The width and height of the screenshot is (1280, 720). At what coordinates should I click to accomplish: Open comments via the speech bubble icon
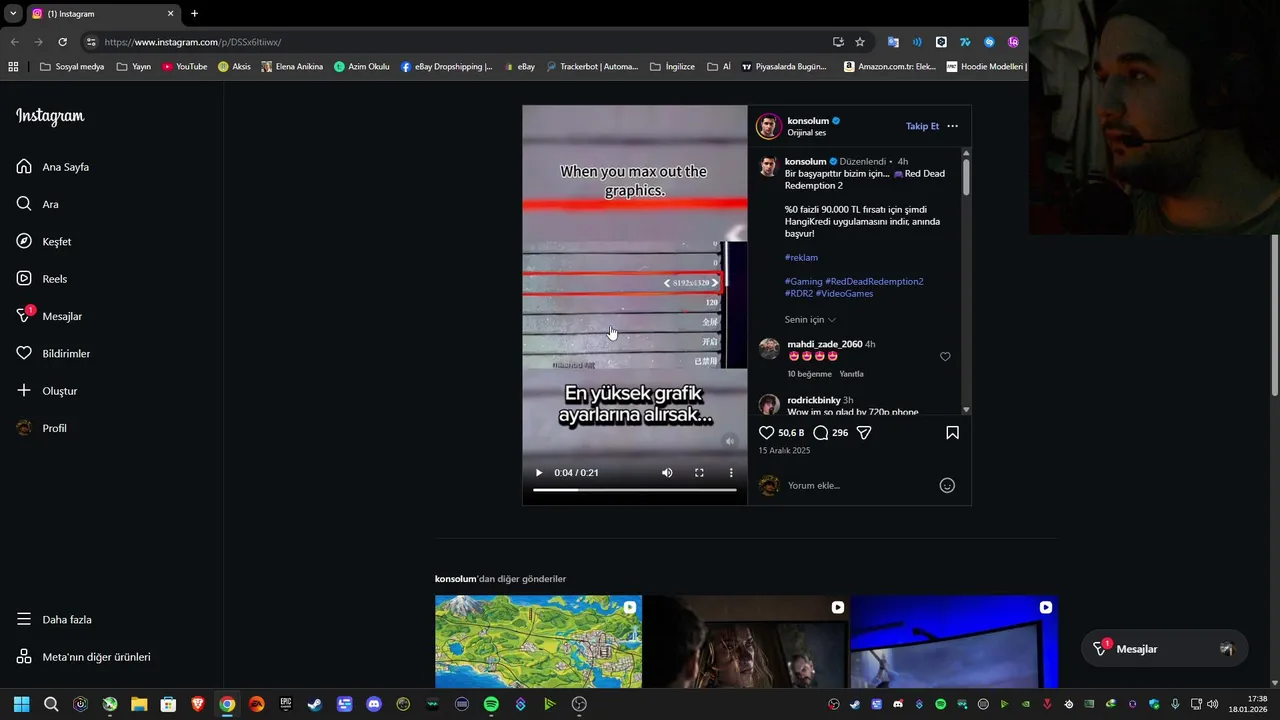coord(821,433)
